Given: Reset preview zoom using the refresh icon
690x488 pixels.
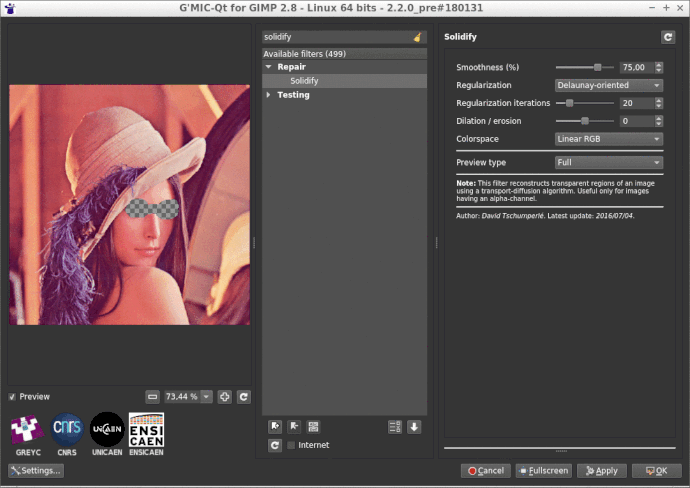Looking at the screenshot, I should (243, 396).
